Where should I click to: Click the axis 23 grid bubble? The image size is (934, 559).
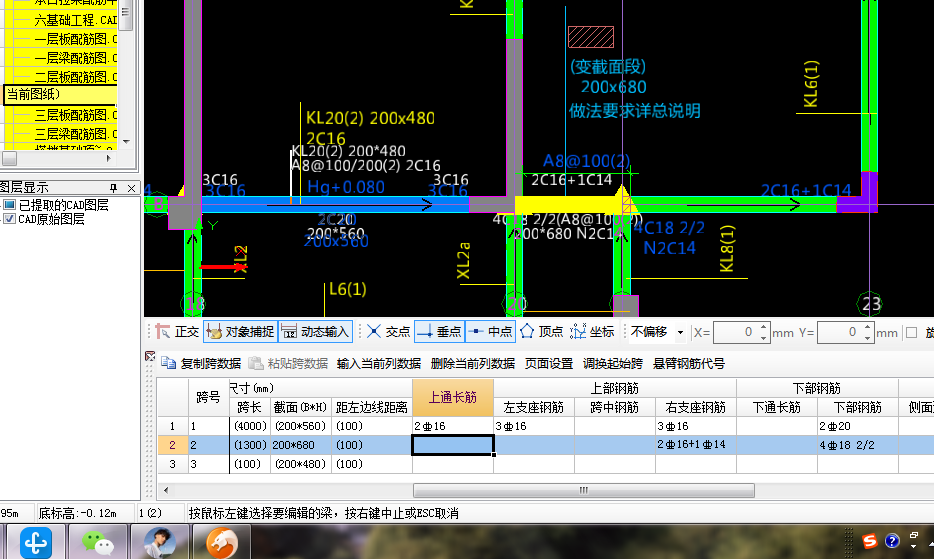pyautogui.click(x=870, y=304)
